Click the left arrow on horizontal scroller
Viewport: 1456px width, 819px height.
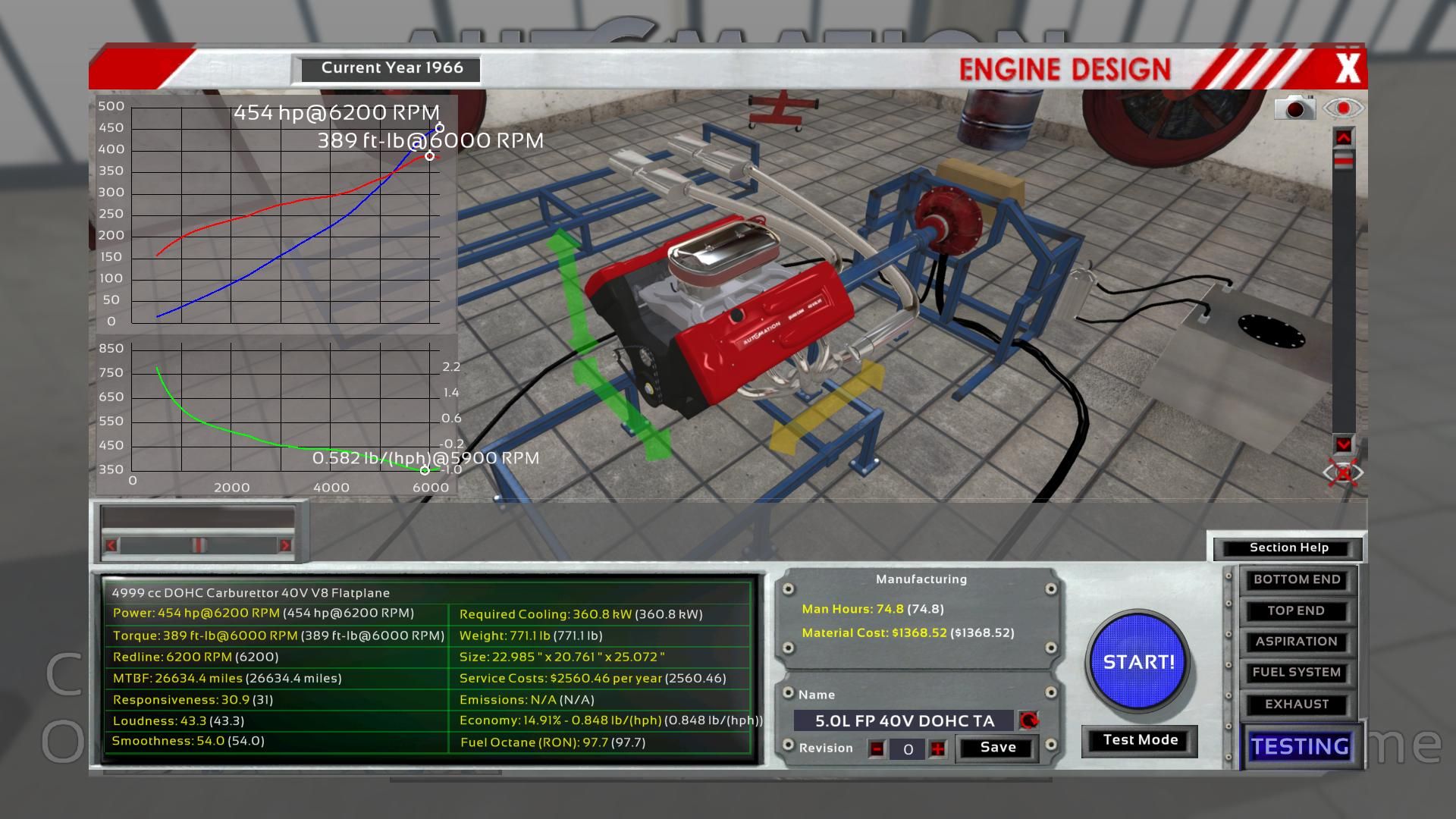coord(112,545)
